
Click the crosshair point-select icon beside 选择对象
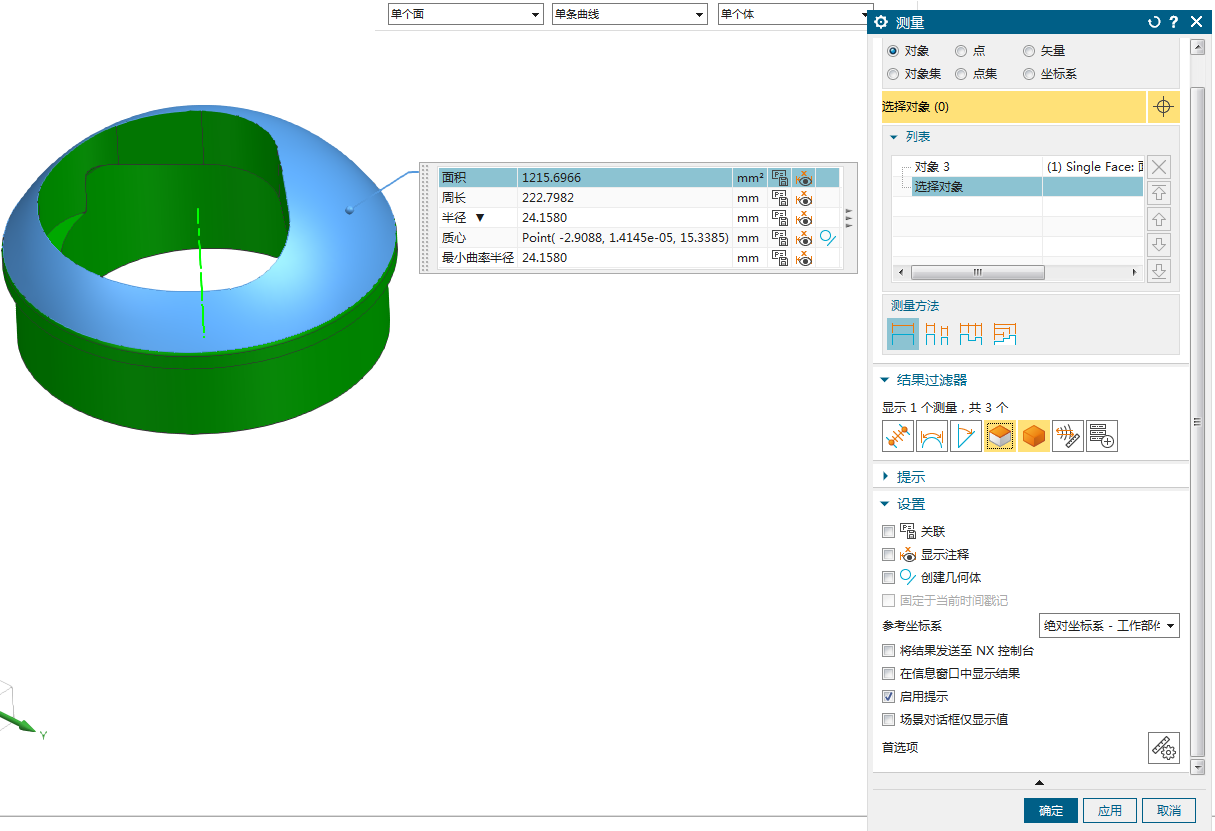[x=1162, y=107]
